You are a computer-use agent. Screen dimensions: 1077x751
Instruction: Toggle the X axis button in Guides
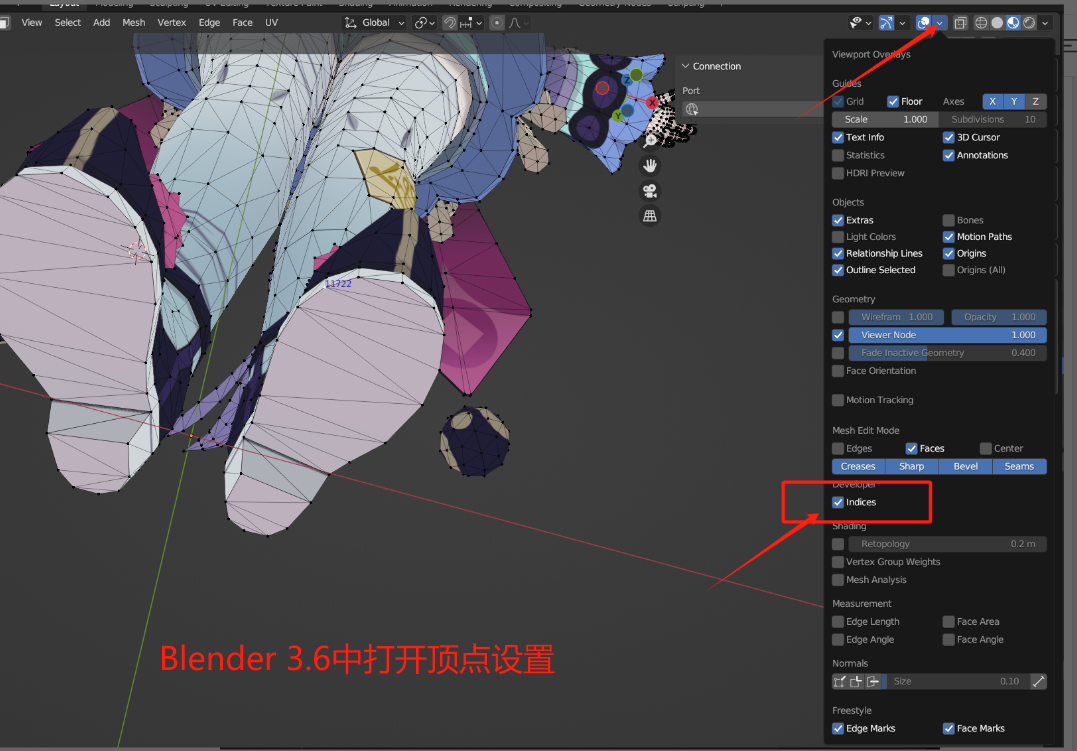point(993,102)
